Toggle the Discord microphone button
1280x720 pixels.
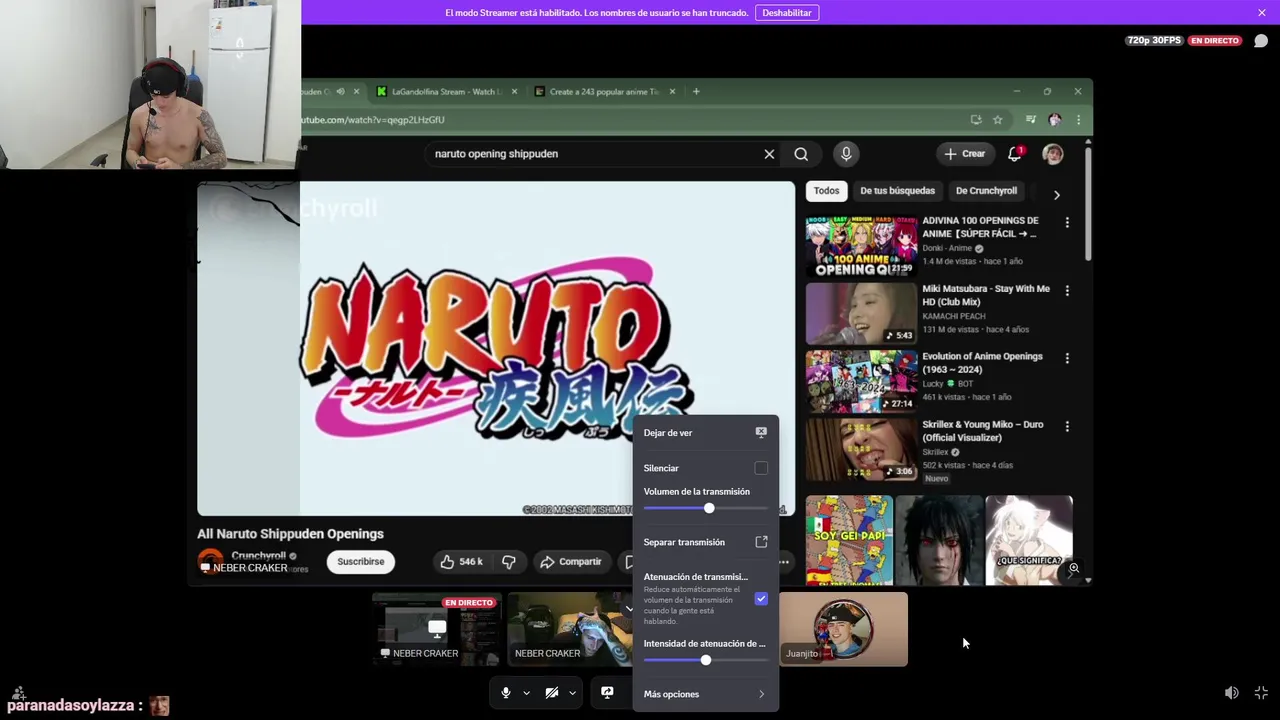click(x=506, y=693)
